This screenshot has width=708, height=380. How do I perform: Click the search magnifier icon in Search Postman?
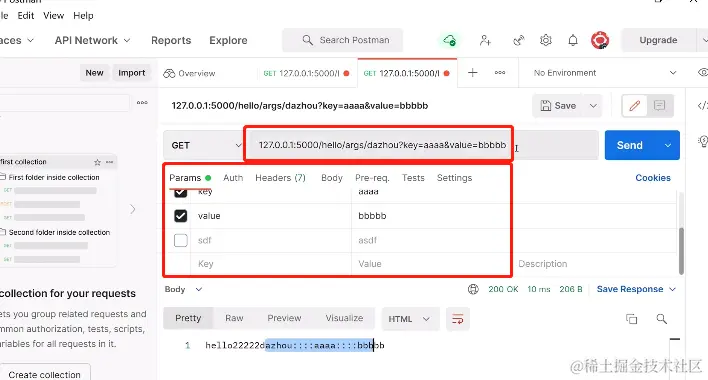pyautogui.click(x=307, y=40)
